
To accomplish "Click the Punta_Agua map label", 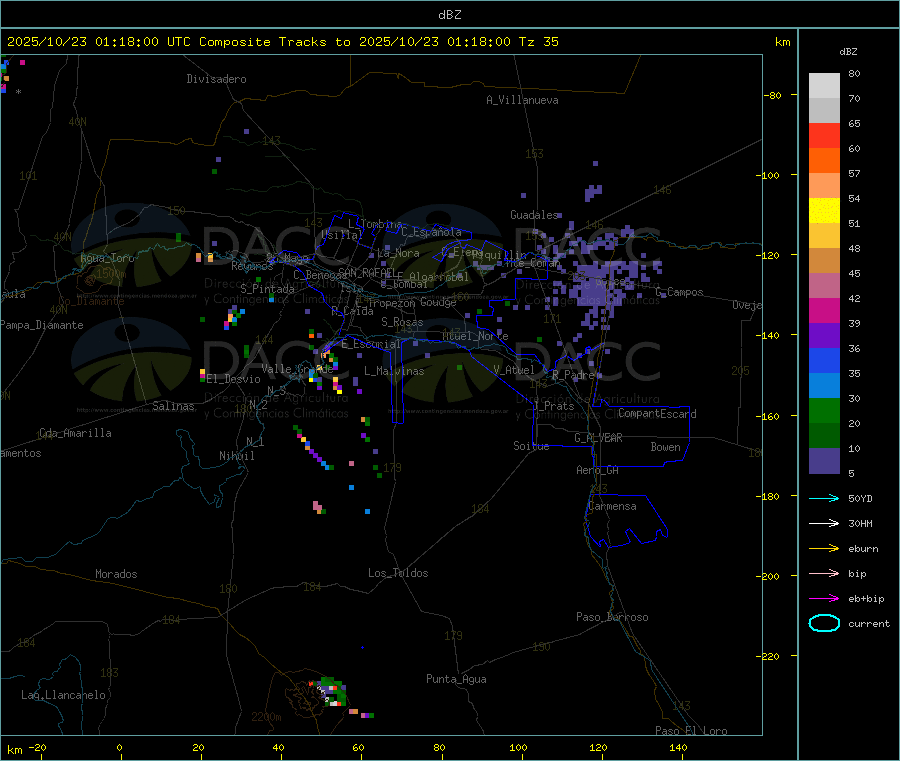I will coord(456,679).
